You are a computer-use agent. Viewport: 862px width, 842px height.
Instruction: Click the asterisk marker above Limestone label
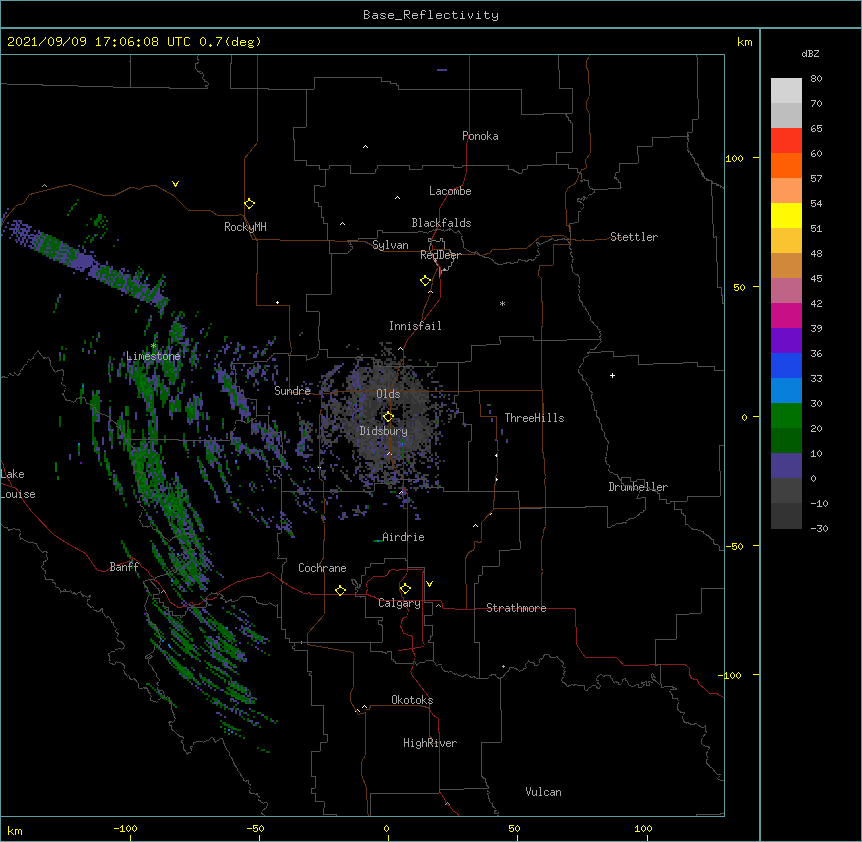tap(153, 346)
